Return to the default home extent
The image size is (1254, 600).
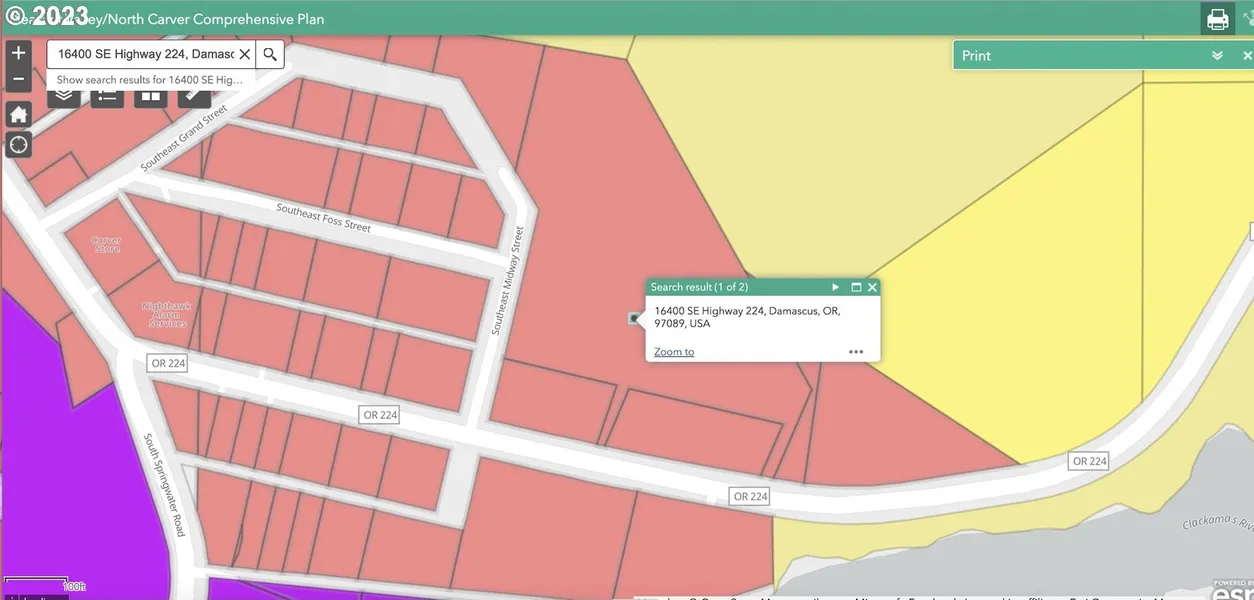19,114
